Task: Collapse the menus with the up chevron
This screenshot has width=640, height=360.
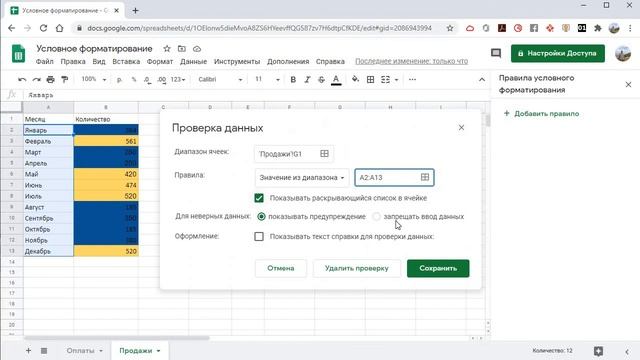Action: point(482,80)
